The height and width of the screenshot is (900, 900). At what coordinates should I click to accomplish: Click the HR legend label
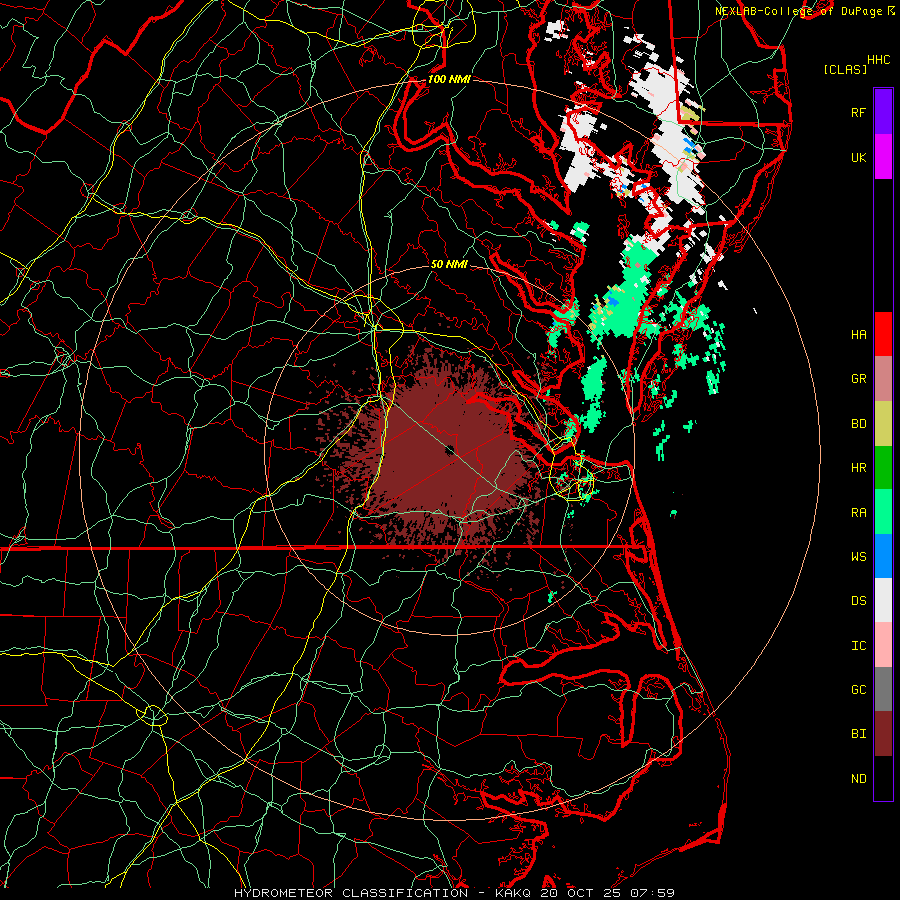click(859, 468)
